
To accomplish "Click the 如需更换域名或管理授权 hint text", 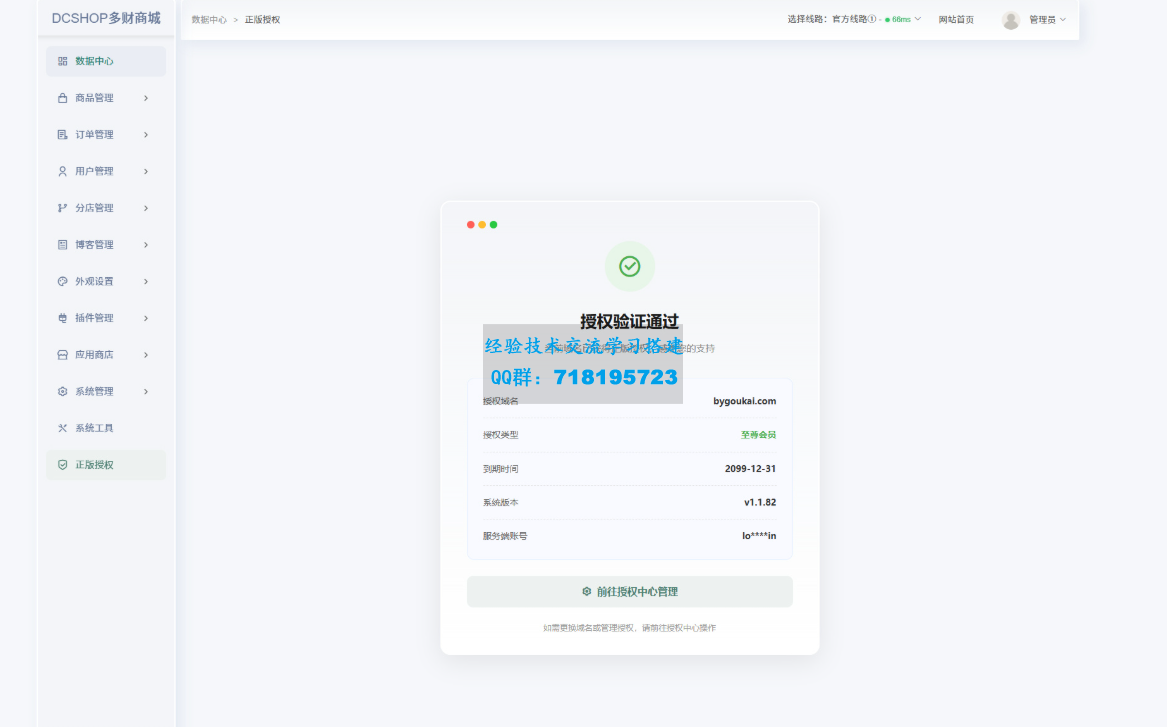I will point(630,628).
